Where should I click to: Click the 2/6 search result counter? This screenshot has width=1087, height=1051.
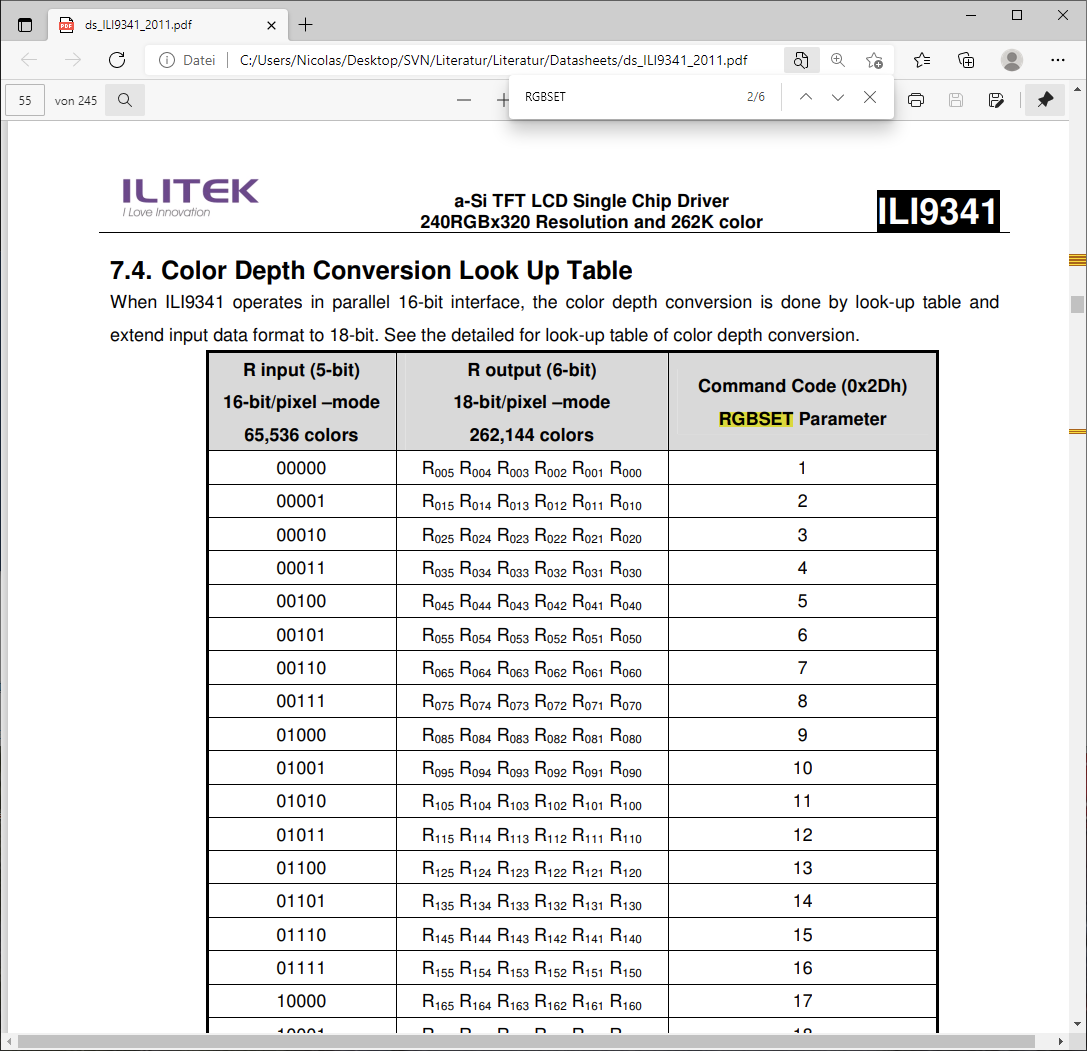point(756,97)
